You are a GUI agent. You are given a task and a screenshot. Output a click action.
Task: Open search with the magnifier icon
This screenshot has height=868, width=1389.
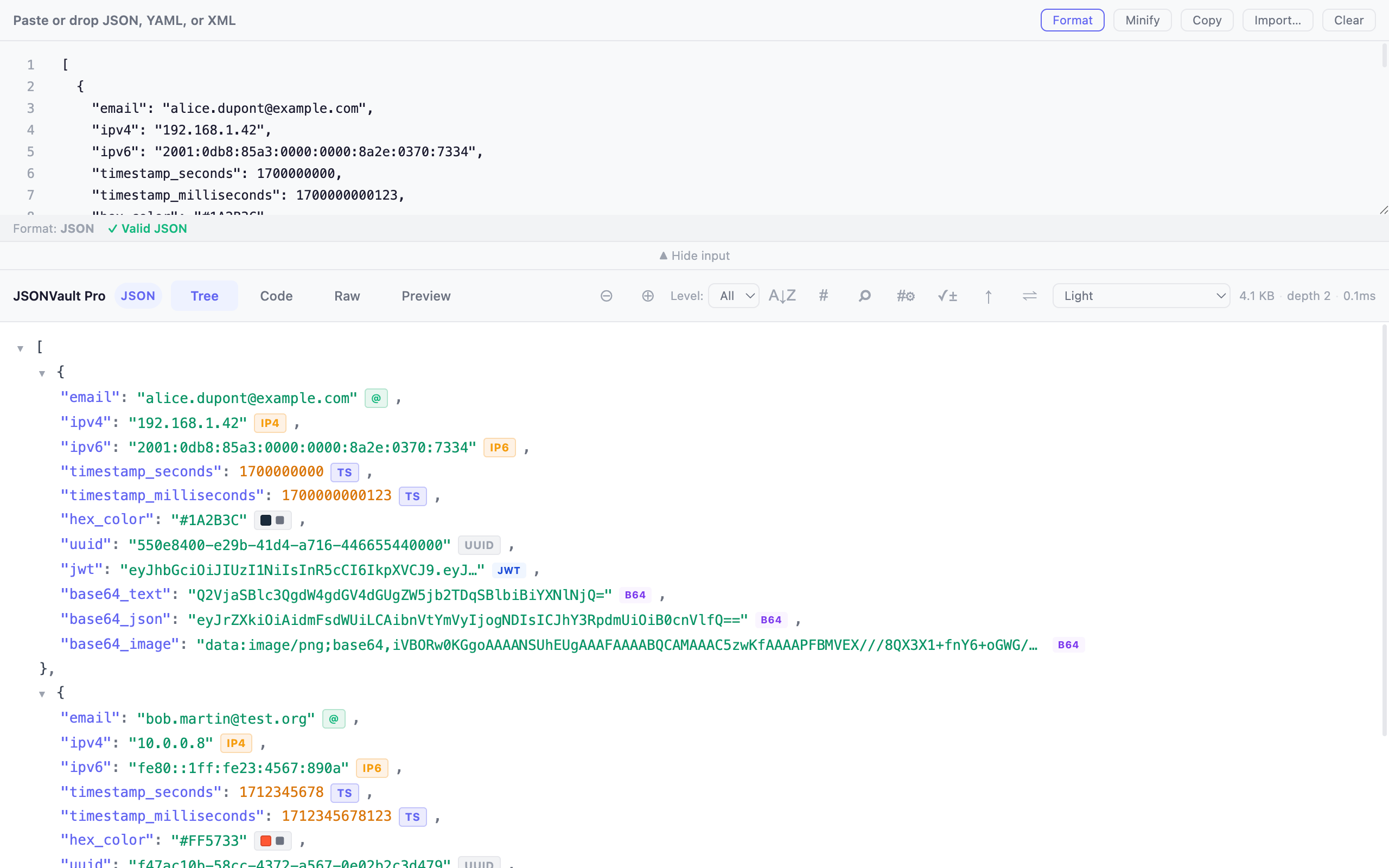(864, 296)
